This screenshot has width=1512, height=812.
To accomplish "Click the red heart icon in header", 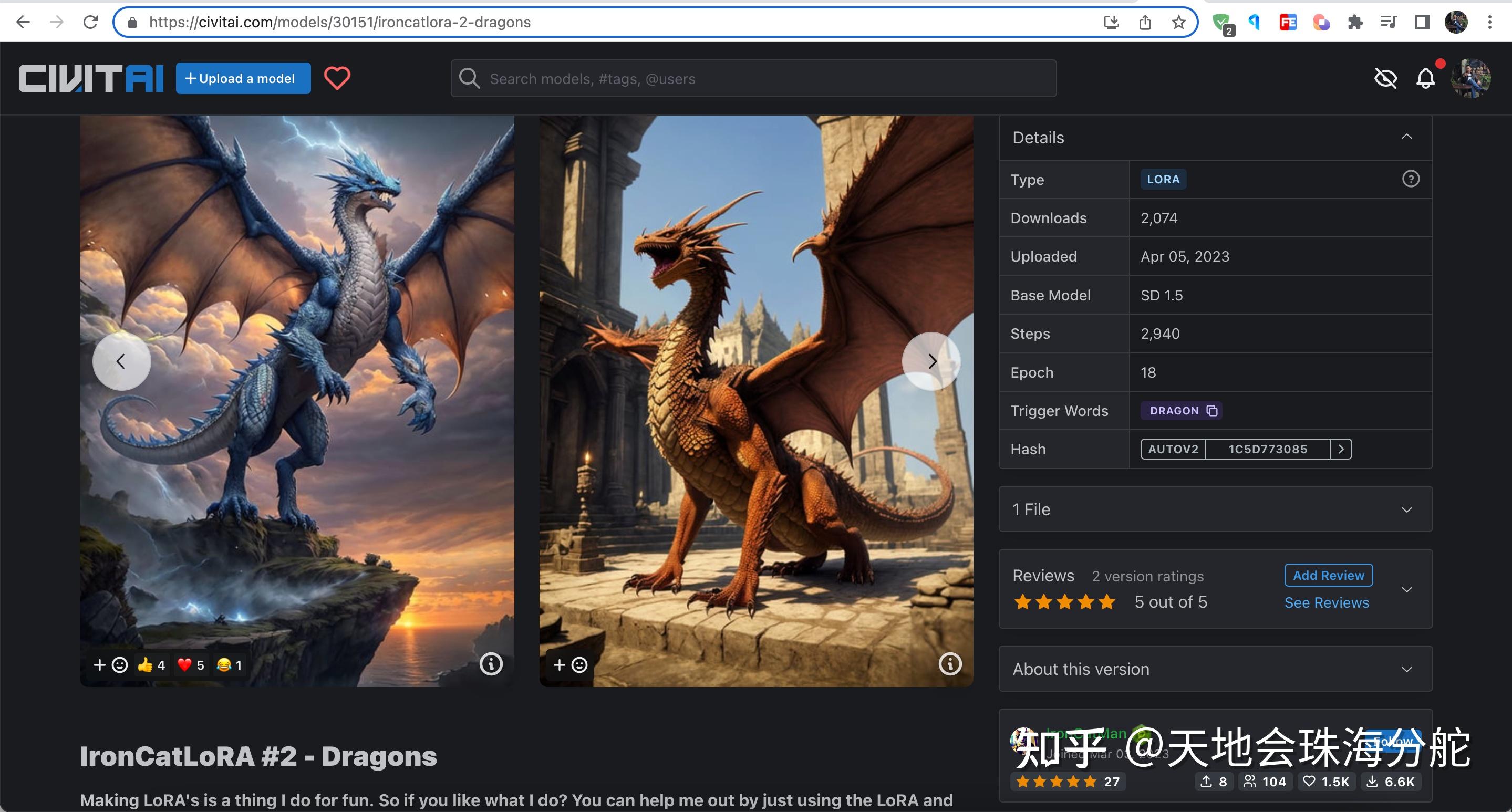I will pyautogui.click(x=337, y=78).
